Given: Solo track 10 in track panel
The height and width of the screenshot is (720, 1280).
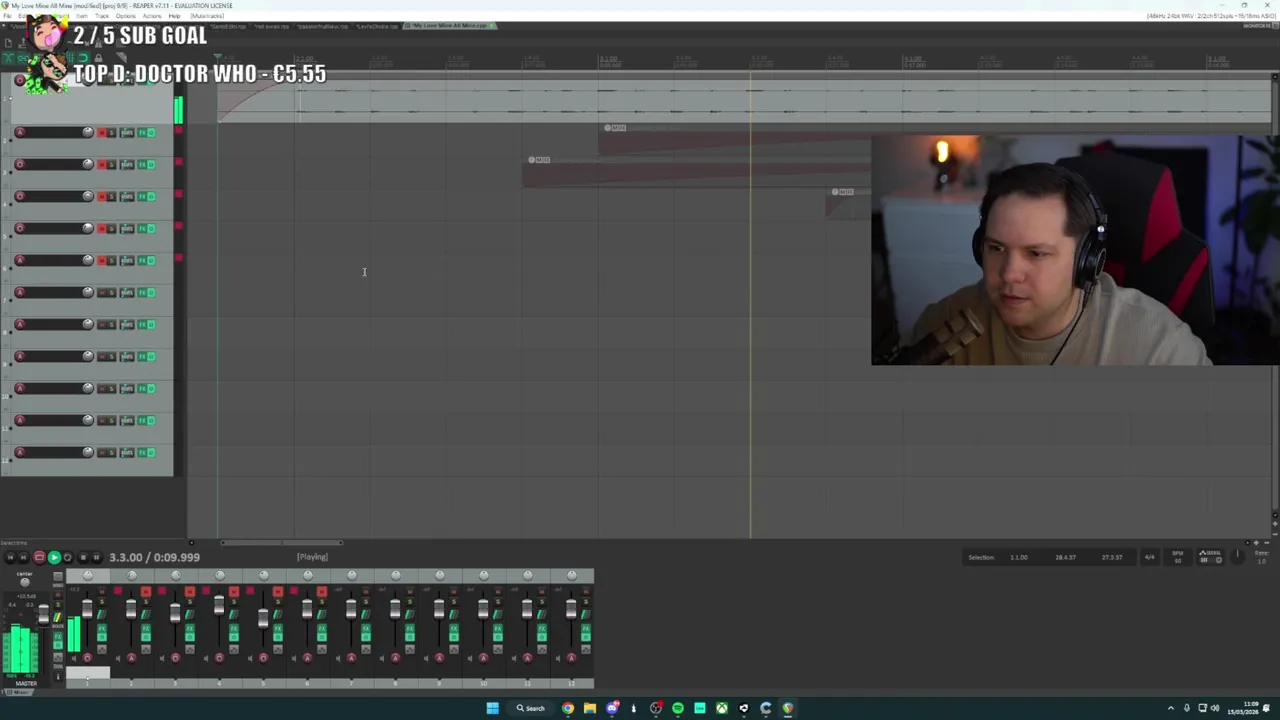Looking at the screenshot, I should pos(112,388).
